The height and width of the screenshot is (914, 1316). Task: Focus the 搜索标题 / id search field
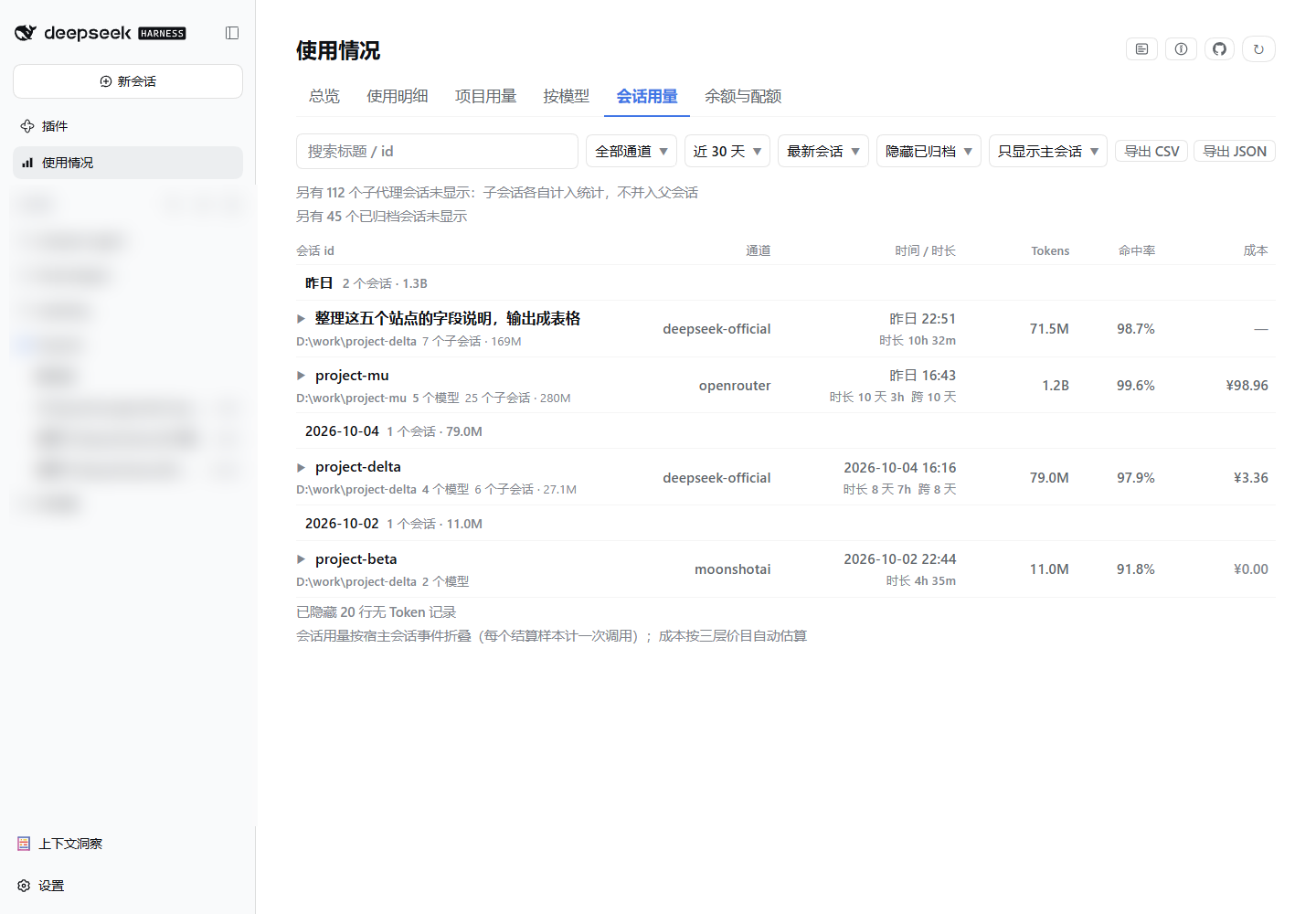(x=437, y=152)
